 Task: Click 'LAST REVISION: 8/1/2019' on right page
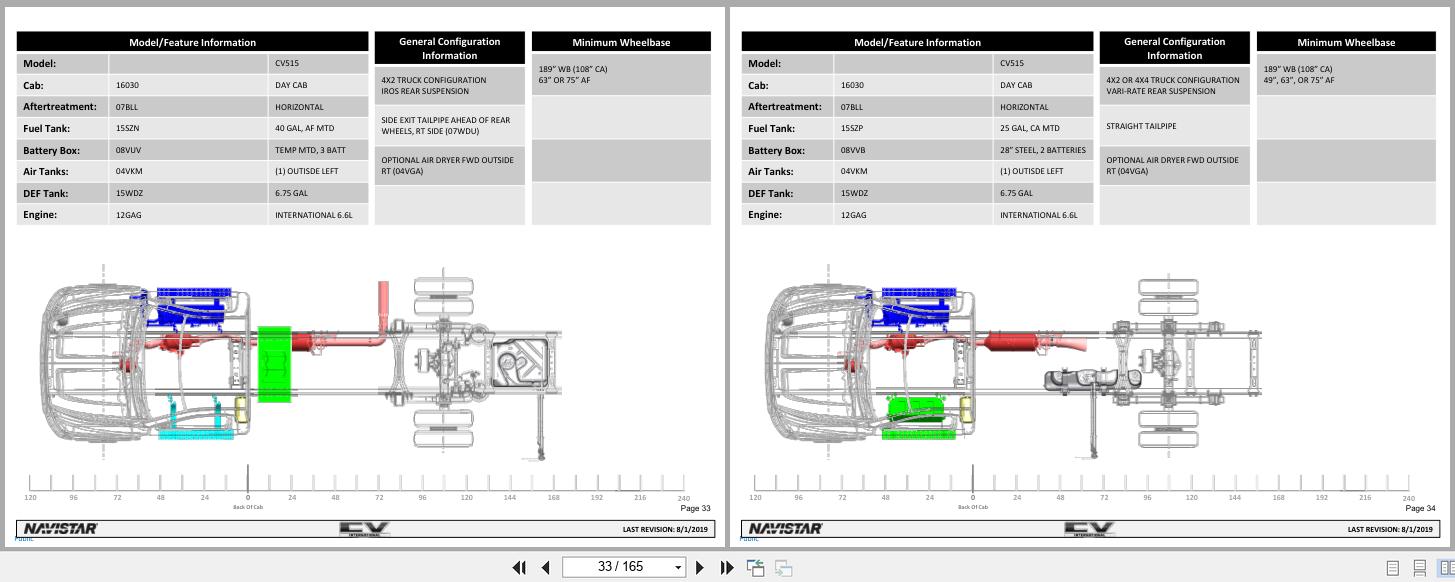pyautogui.click(x=1390, y=529)
